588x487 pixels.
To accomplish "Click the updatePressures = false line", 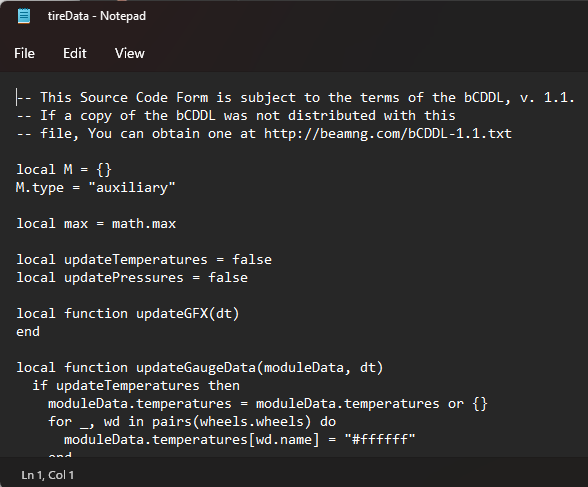I will click(132, 277).
